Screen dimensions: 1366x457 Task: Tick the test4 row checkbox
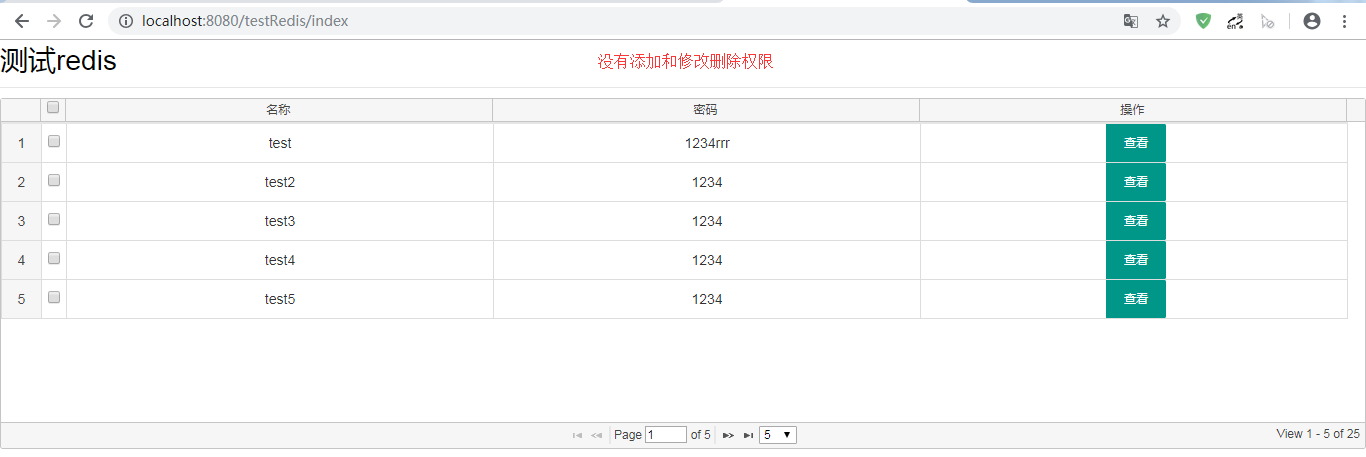(54, 258)
